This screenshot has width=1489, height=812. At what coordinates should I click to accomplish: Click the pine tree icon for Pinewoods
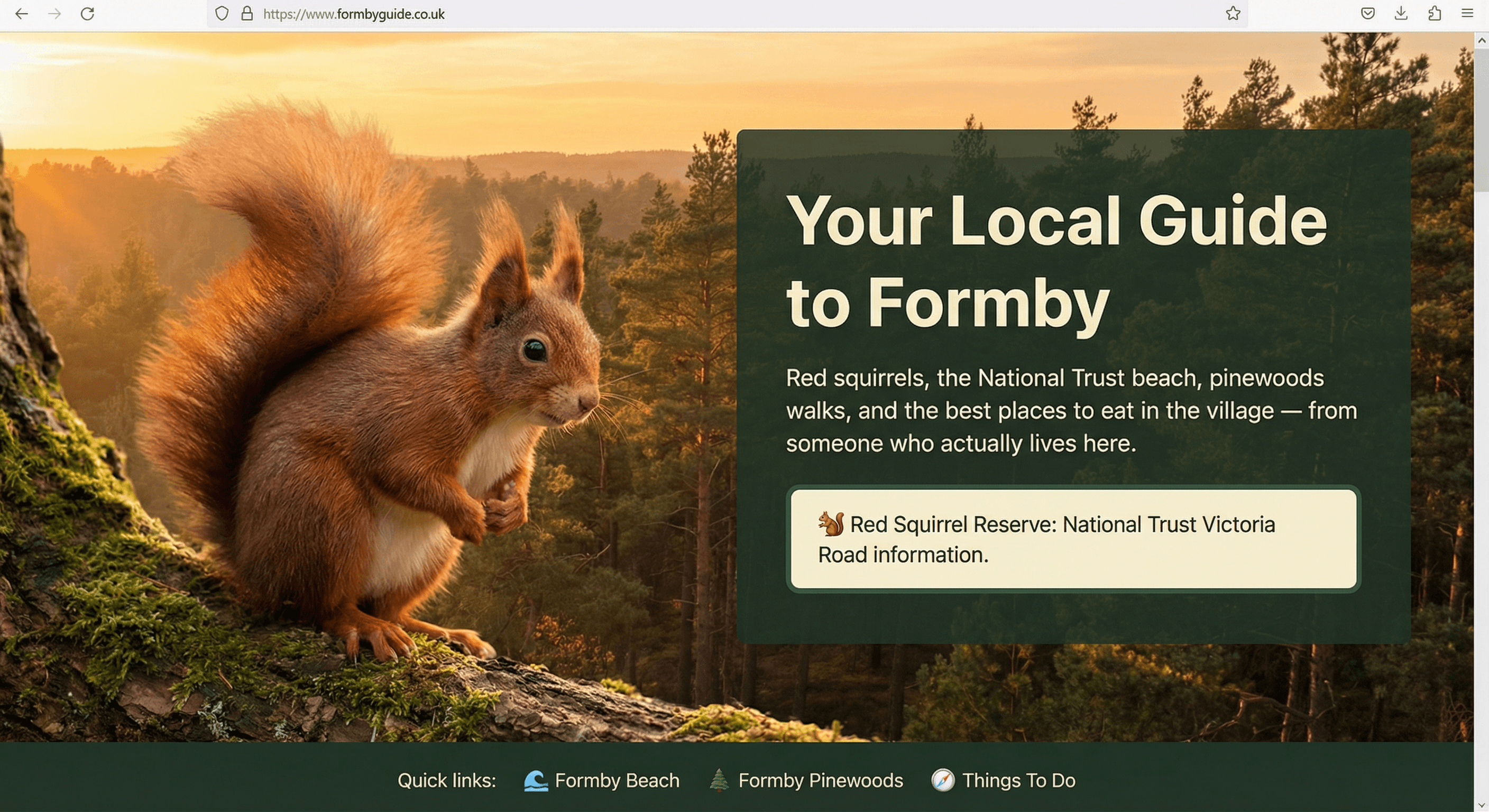pyautogui.click(x=719, y=780)
